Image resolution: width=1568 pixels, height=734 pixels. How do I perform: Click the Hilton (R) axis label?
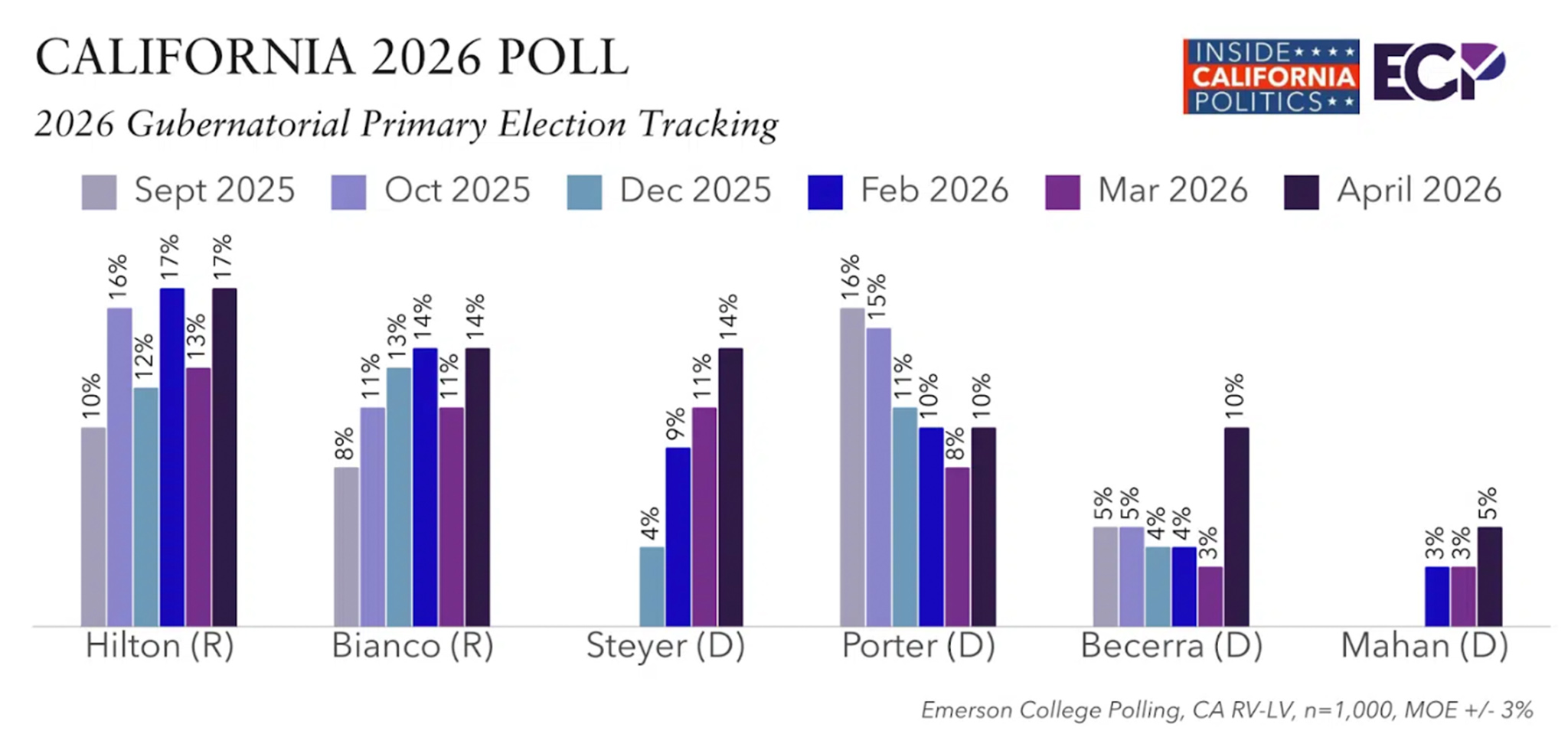click(159, 646)
